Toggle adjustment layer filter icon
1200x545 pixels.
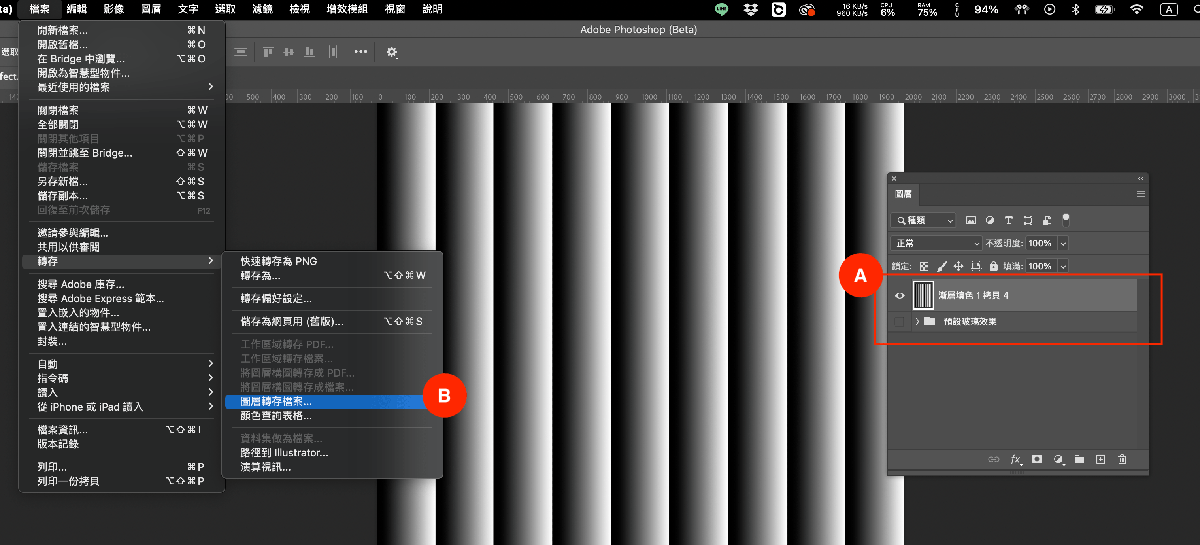pos(990,220)
